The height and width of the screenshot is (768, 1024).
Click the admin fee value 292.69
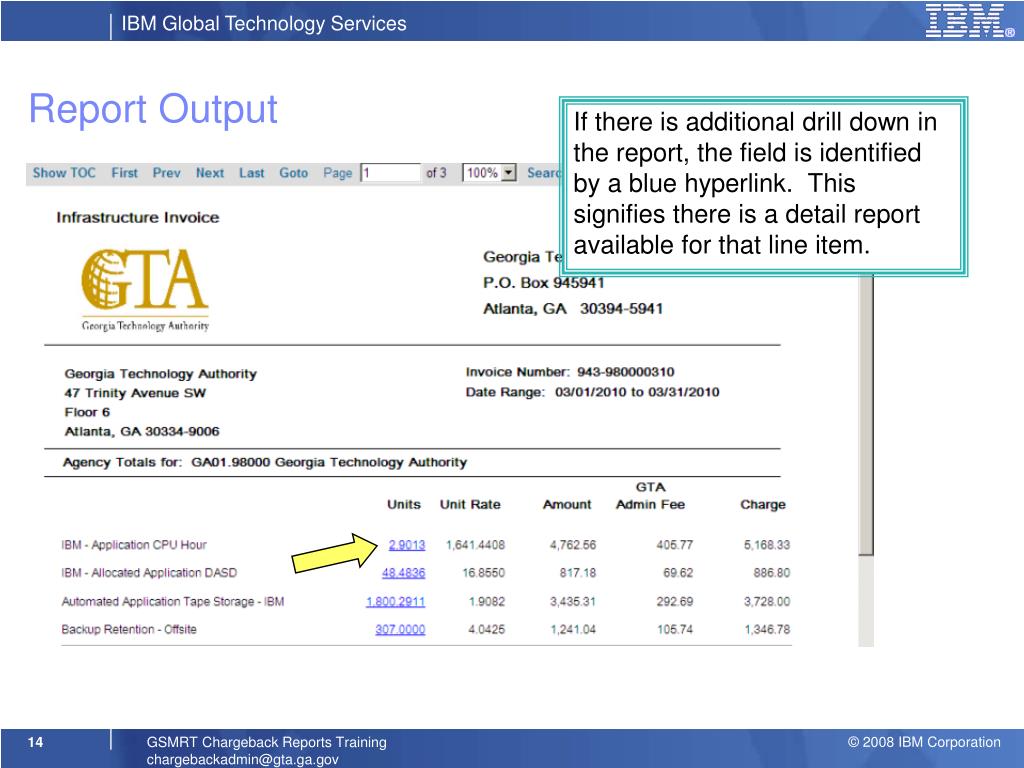click(x=675, y=601)
